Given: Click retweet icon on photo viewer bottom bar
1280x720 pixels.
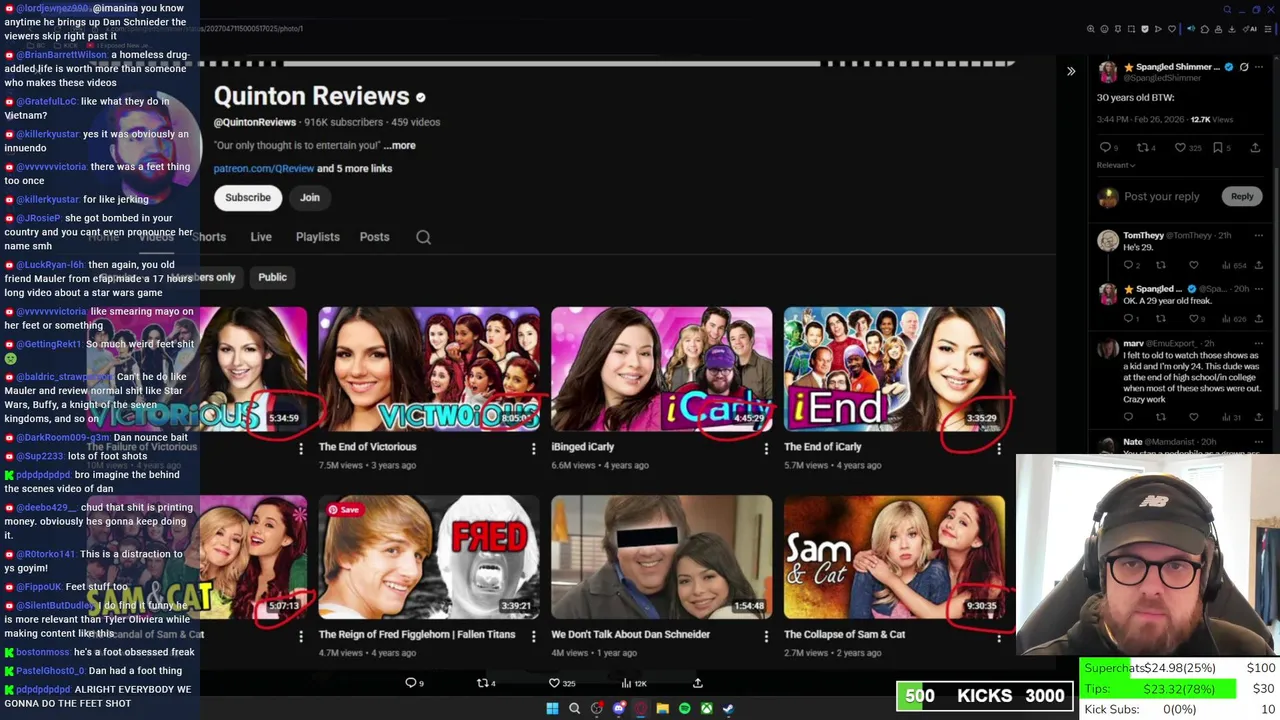Looking at the screenshot, I should (x=482, y=683).
